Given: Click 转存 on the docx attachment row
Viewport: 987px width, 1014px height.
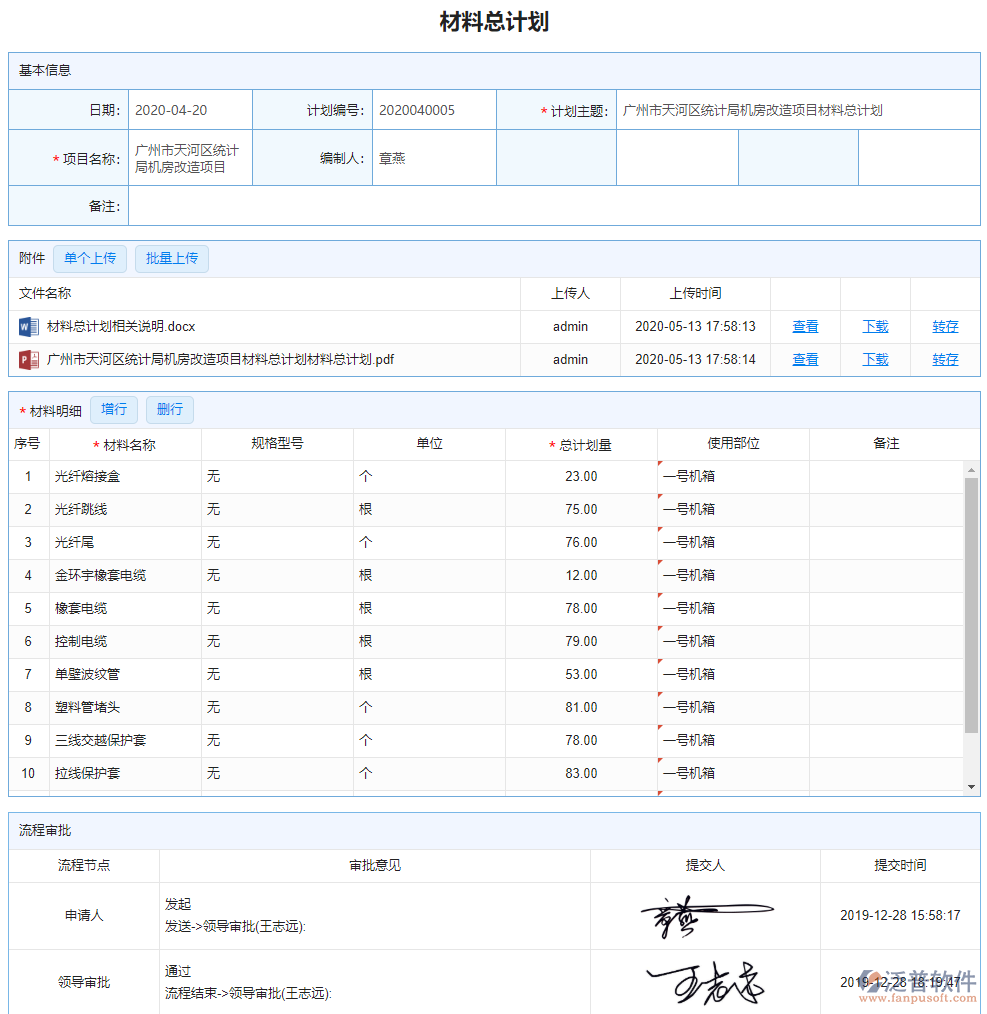Looking at the screenshot, I should pyautogui.click(x=944, y=326).
